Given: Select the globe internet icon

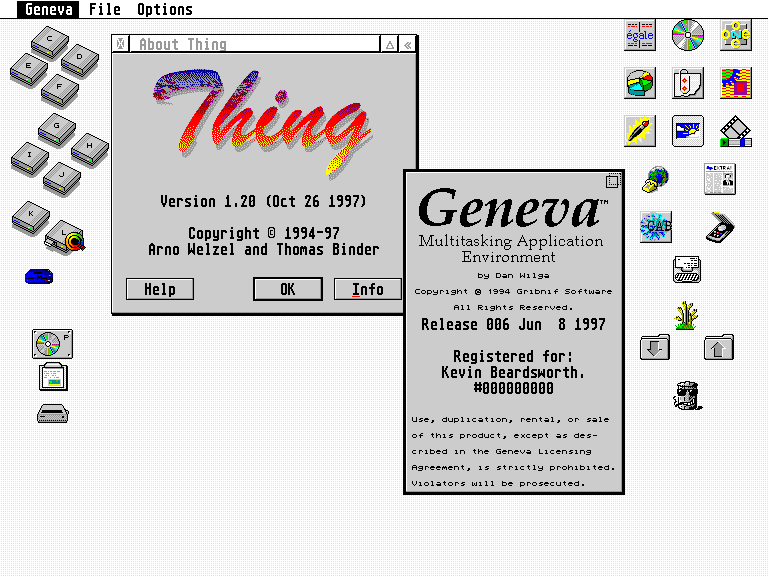Looking at the screenshot, I should (x=655, y=179).
